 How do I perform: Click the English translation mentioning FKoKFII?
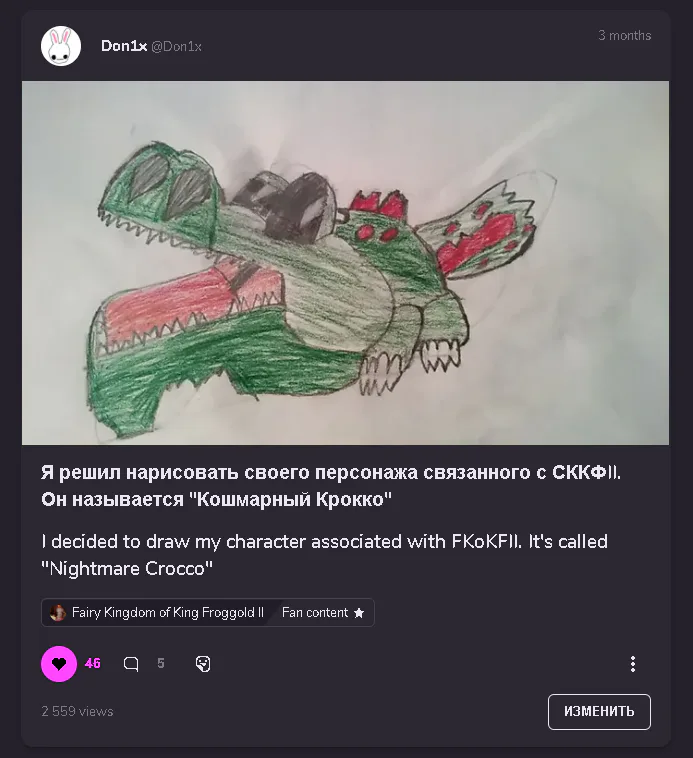(x=324, y=555)
